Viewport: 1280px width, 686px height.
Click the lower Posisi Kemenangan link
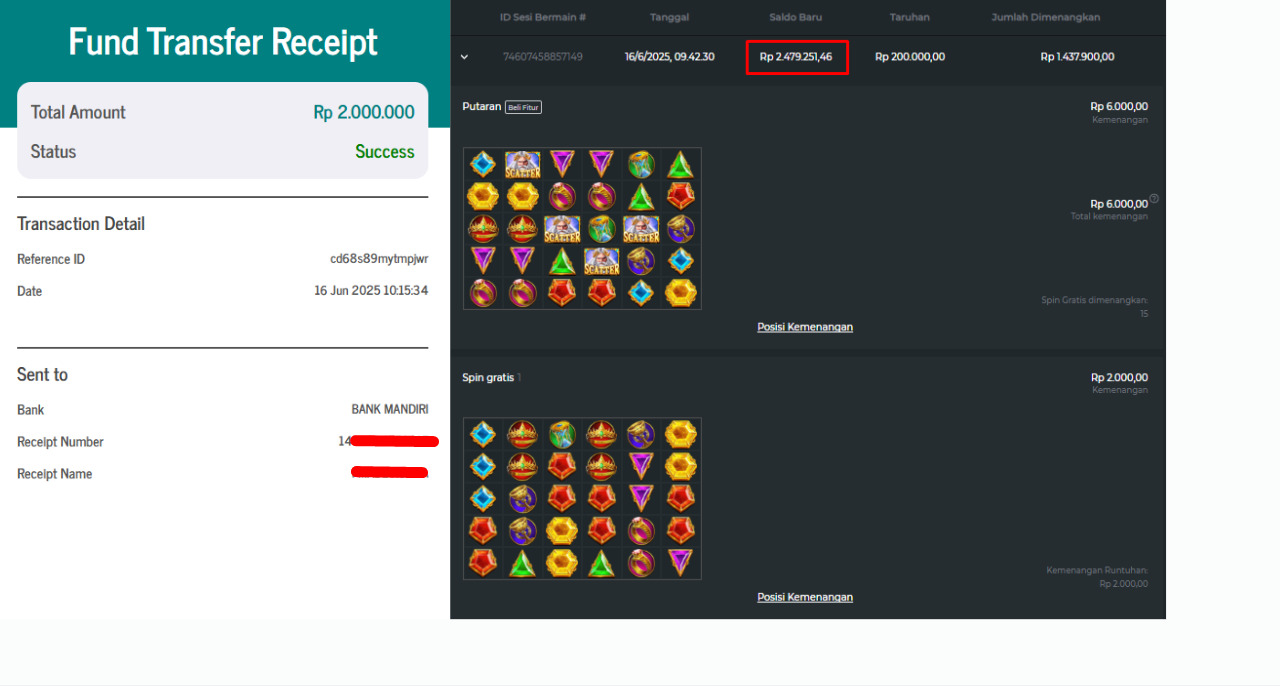805,597
